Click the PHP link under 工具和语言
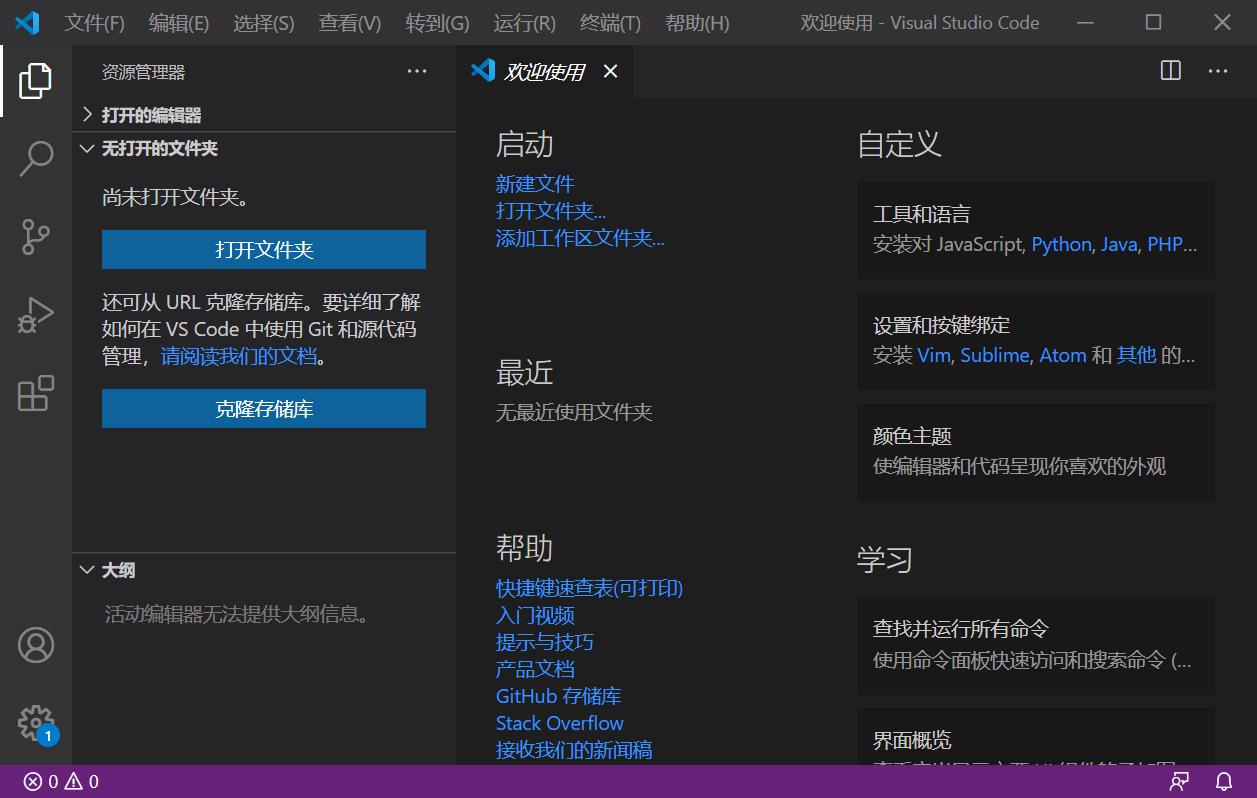This screenshot has width=1257, height=798. [x=1166, y=244]
